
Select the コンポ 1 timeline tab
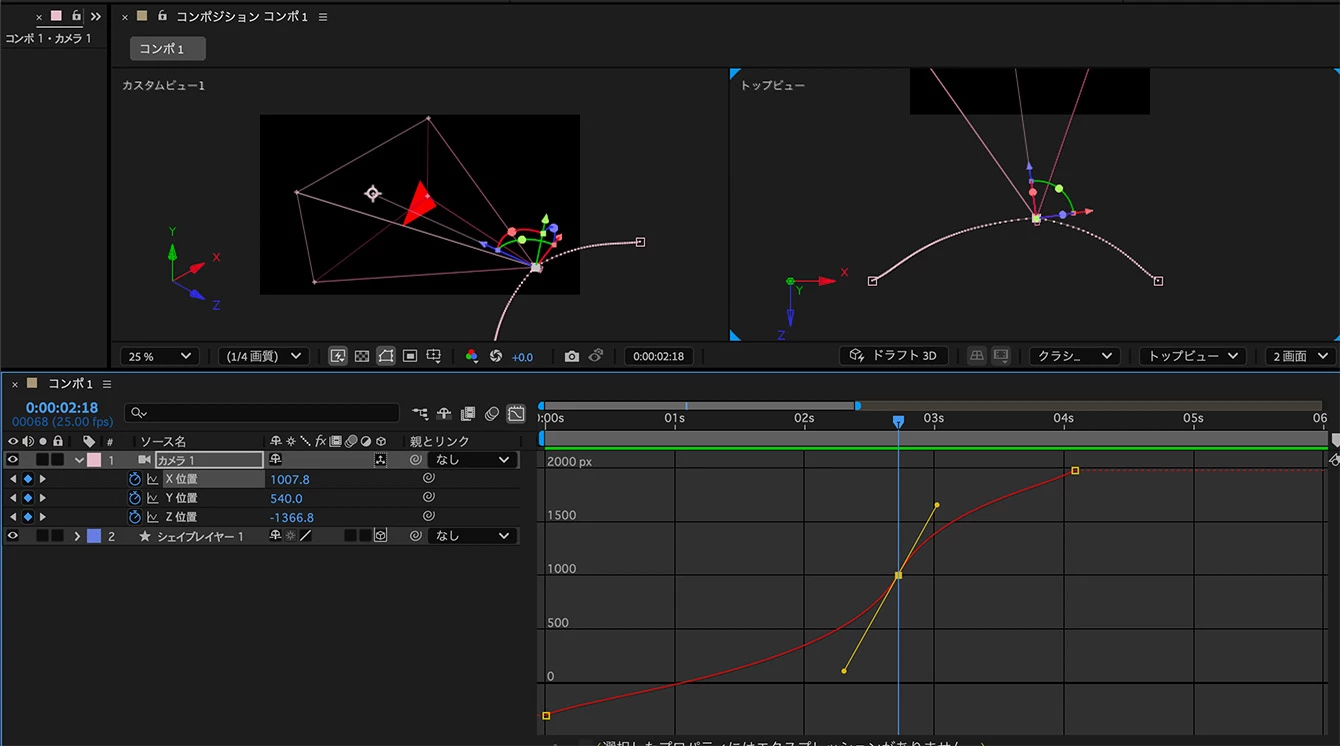(70, 384)
